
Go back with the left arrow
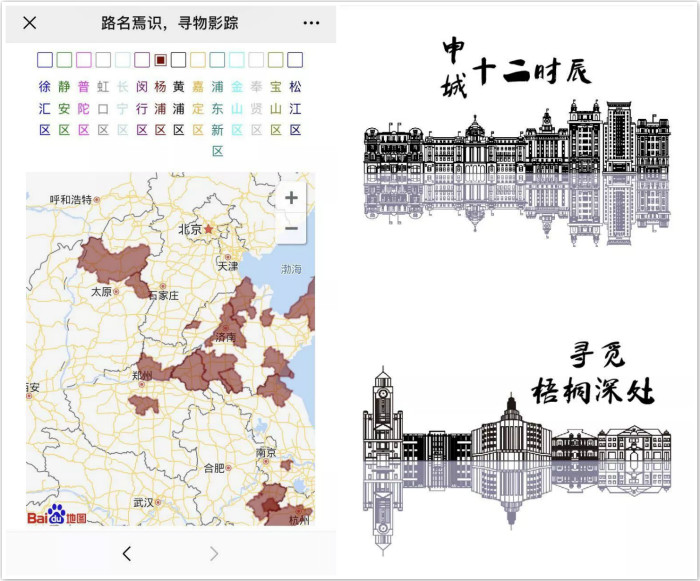[x=127, y=553]
